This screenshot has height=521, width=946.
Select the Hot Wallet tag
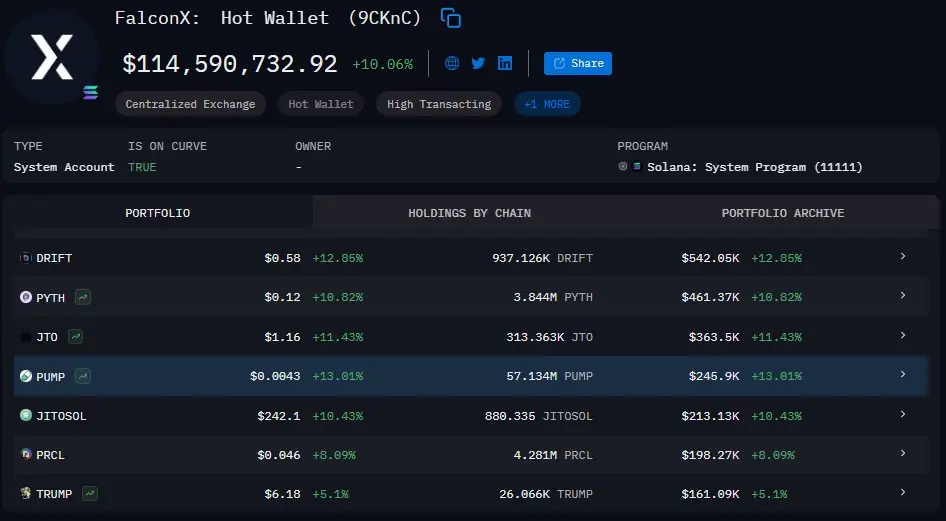click(320, 104)
